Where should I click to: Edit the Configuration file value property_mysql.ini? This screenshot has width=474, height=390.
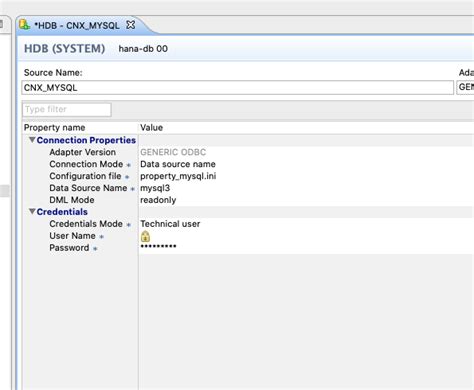(178, 176)
